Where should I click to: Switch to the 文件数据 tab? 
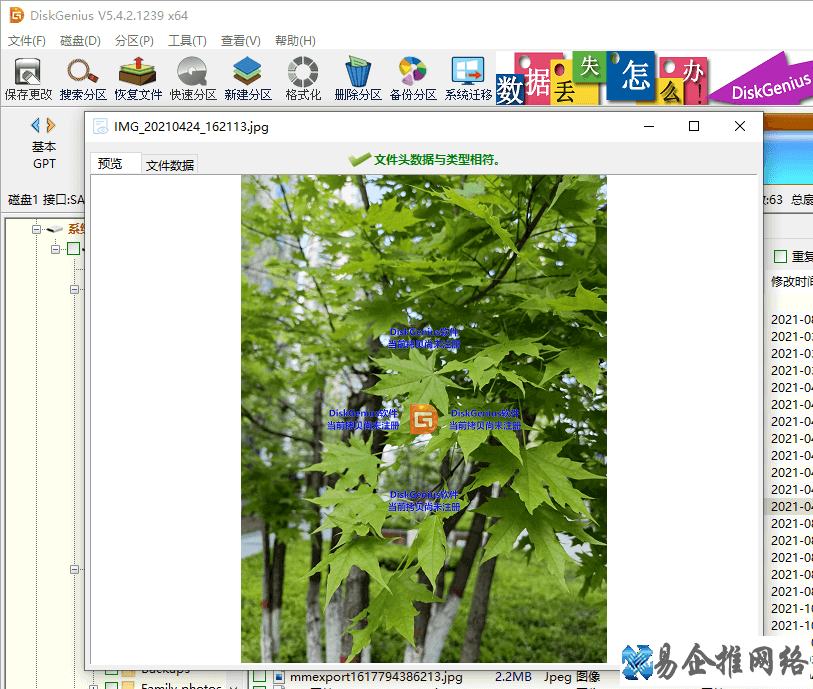click(x=170, y=165)
